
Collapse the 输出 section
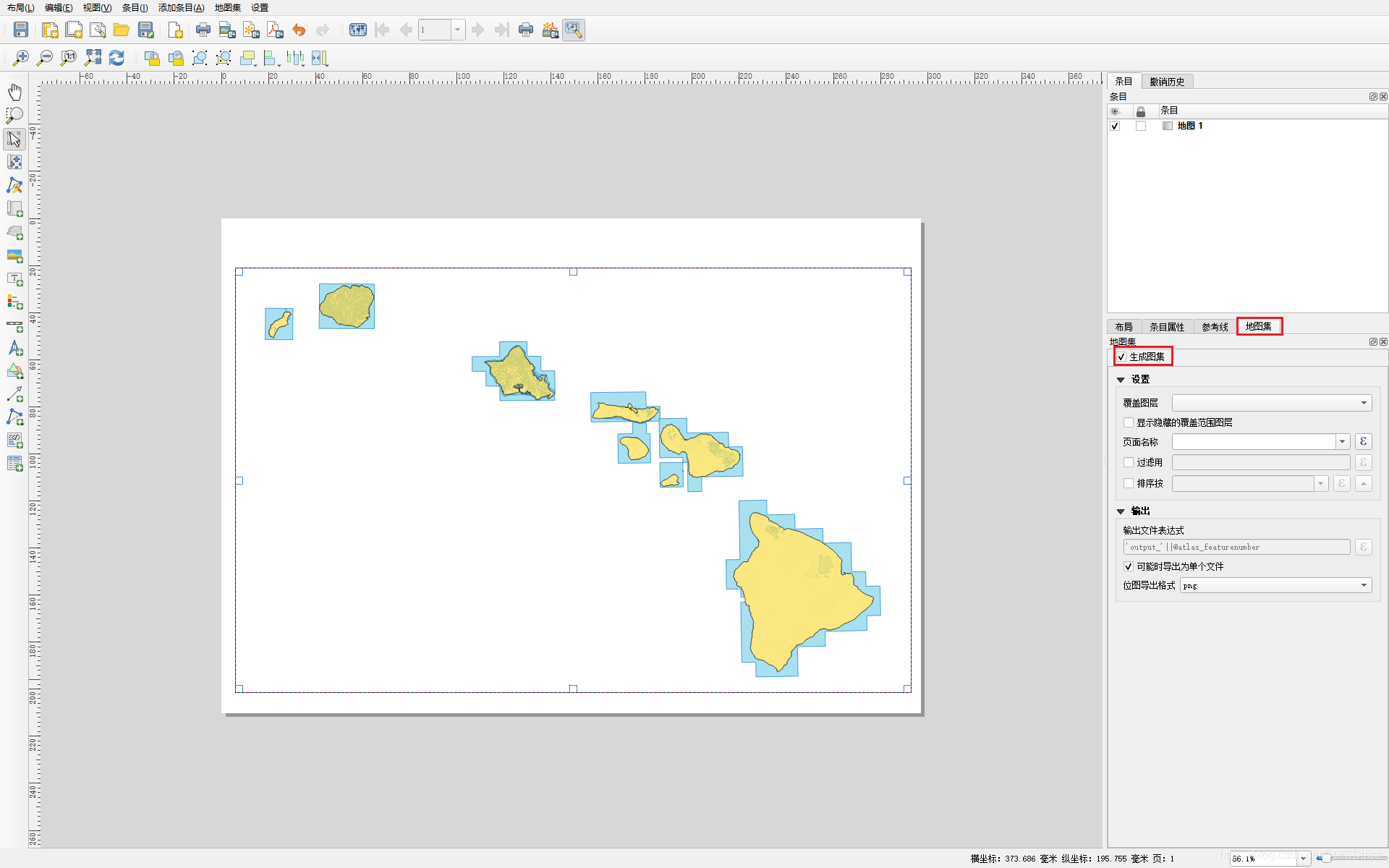[1121, 511]
